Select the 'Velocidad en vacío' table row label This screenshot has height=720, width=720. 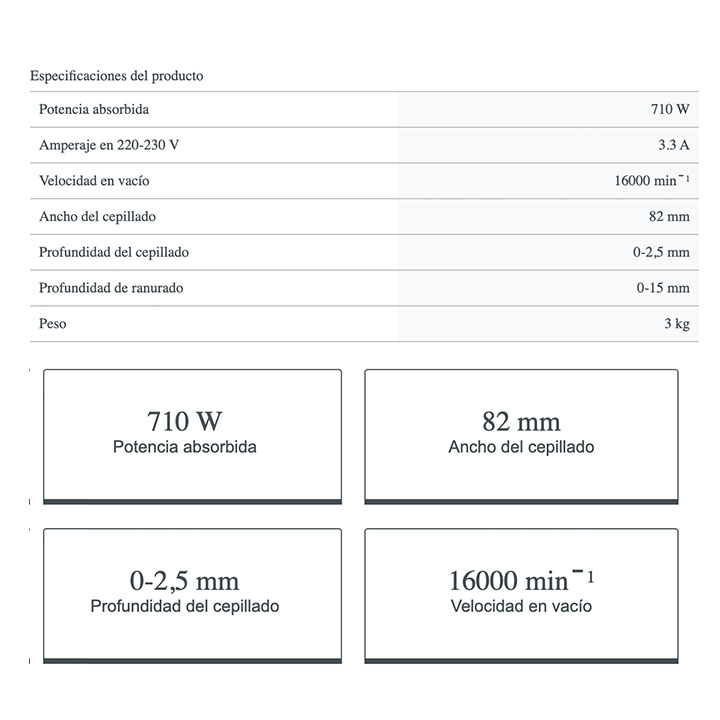tap(94, 181)
